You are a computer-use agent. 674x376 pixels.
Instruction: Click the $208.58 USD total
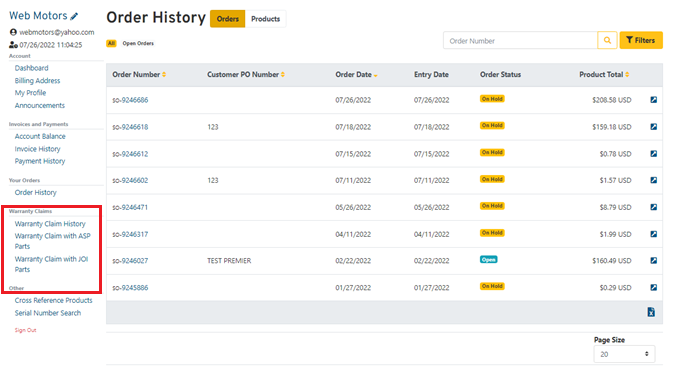click(x=612, y=100)
